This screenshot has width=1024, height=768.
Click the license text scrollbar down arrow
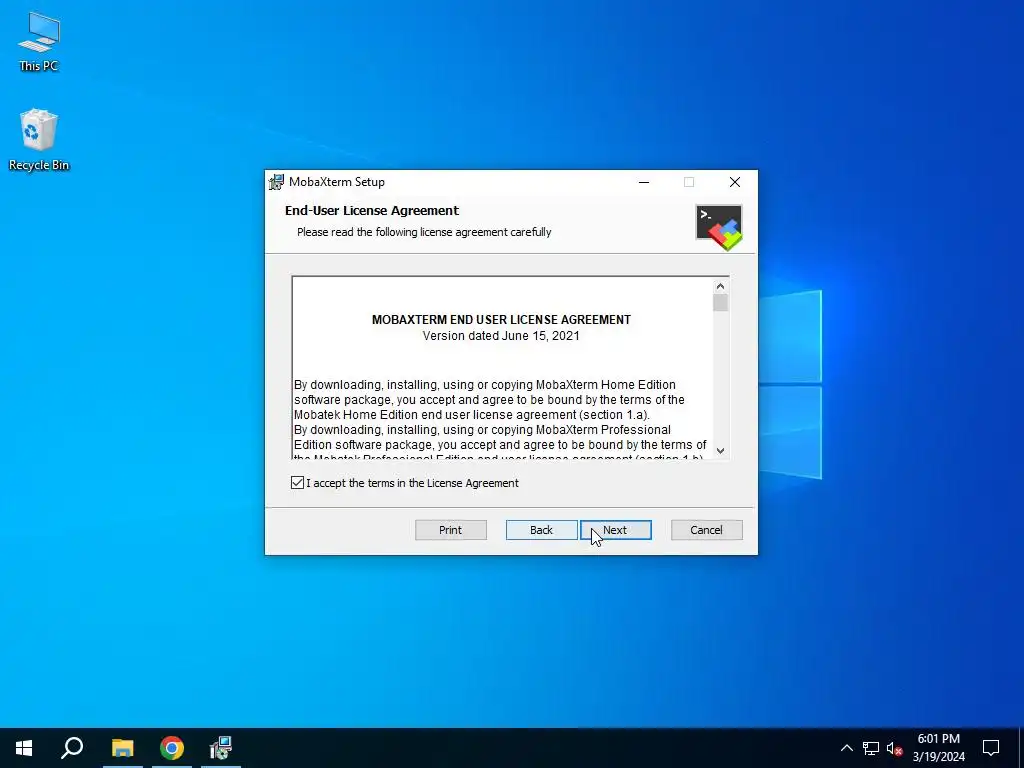720,450
